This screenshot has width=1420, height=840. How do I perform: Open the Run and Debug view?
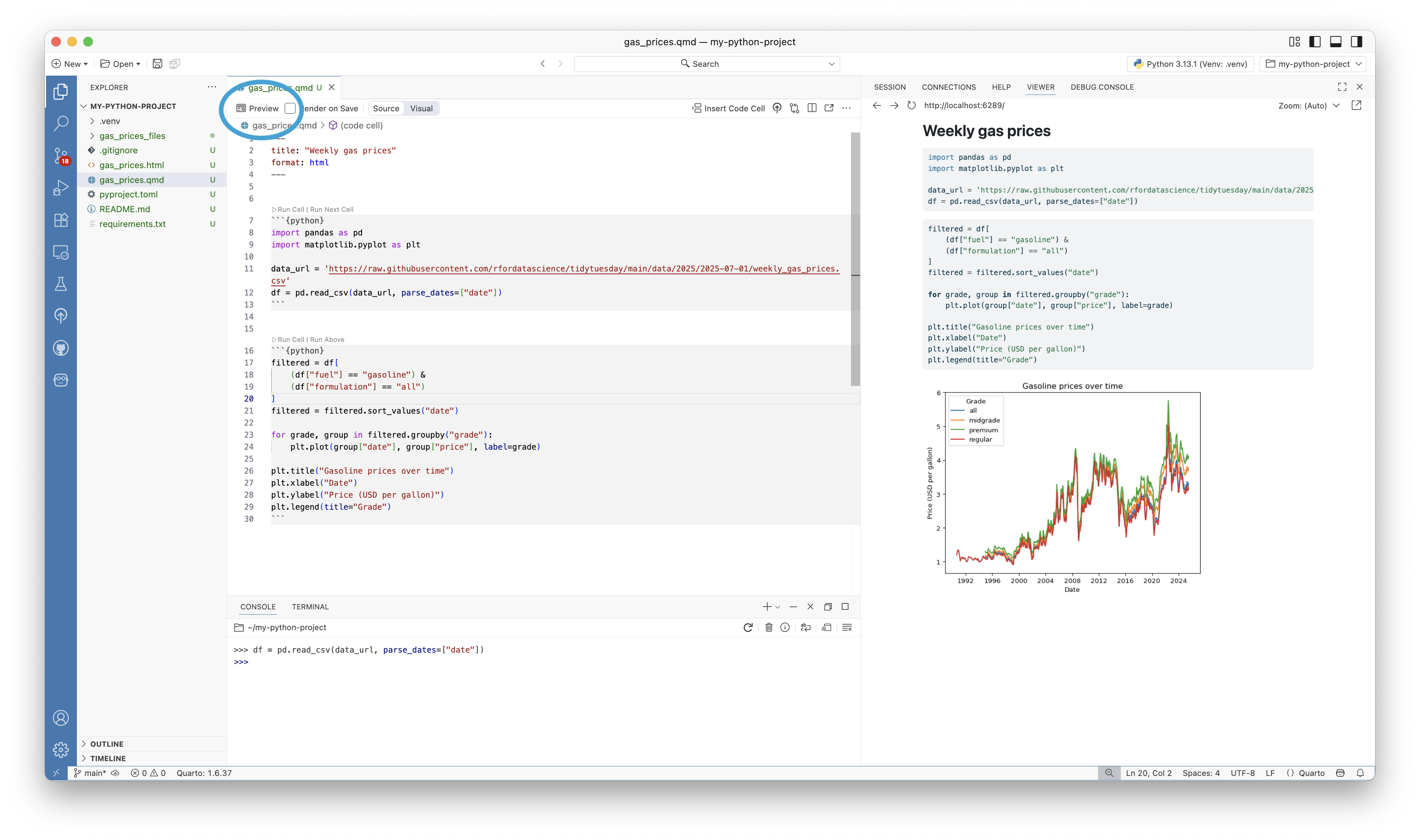(60, 187)
